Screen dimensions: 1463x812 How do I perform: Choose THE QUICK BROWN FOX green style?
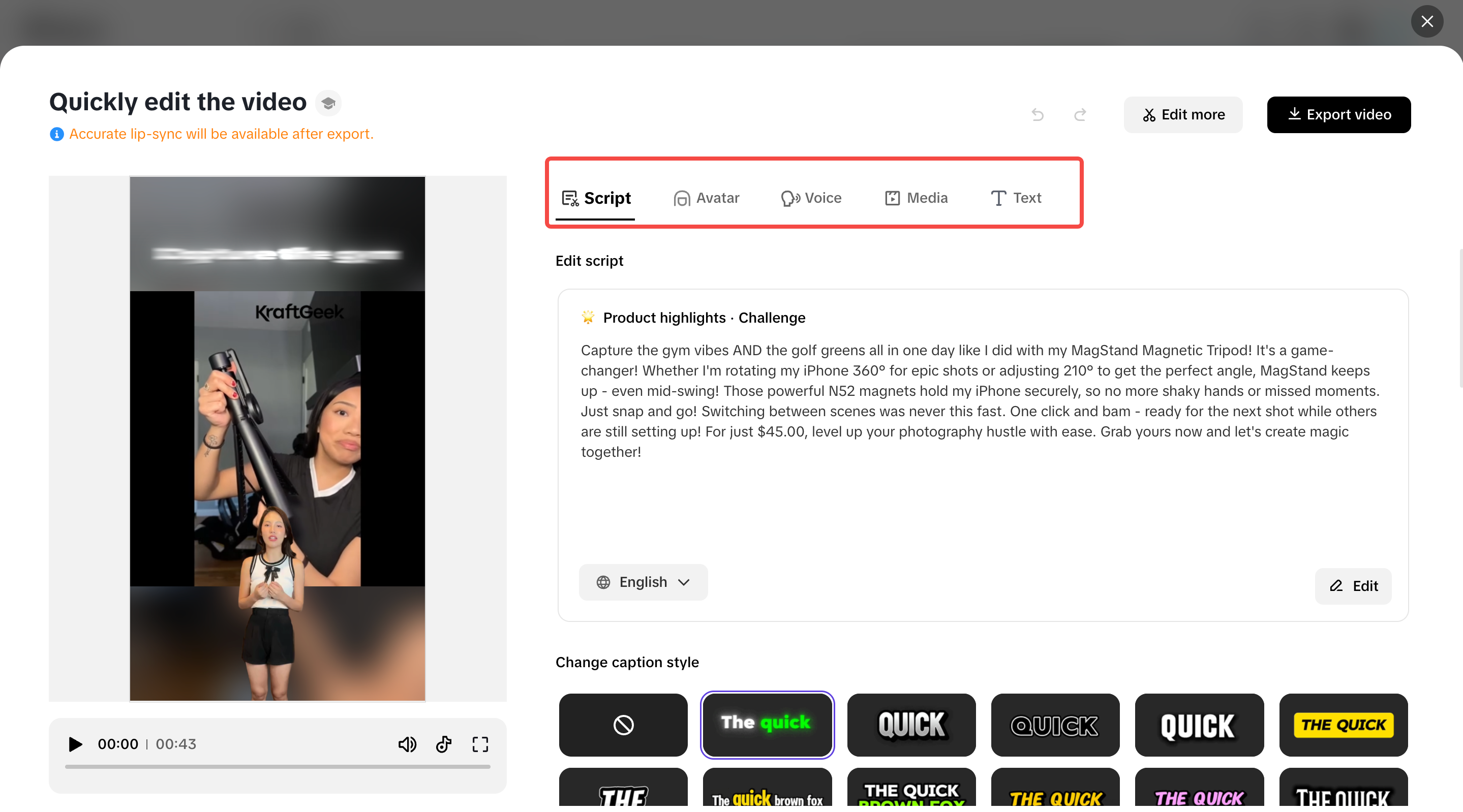pyautogui.click(x=911, y=787)
